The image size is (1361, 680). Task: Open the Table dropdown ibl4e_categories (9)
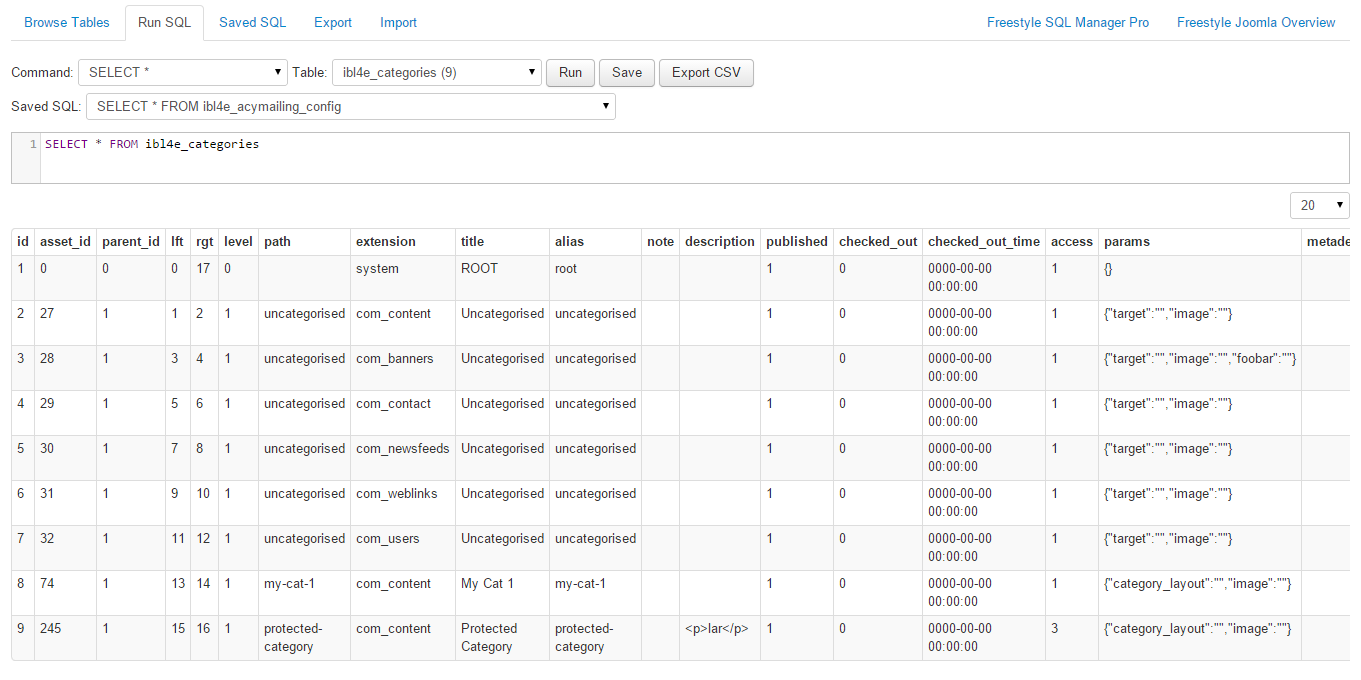[437, 72]
